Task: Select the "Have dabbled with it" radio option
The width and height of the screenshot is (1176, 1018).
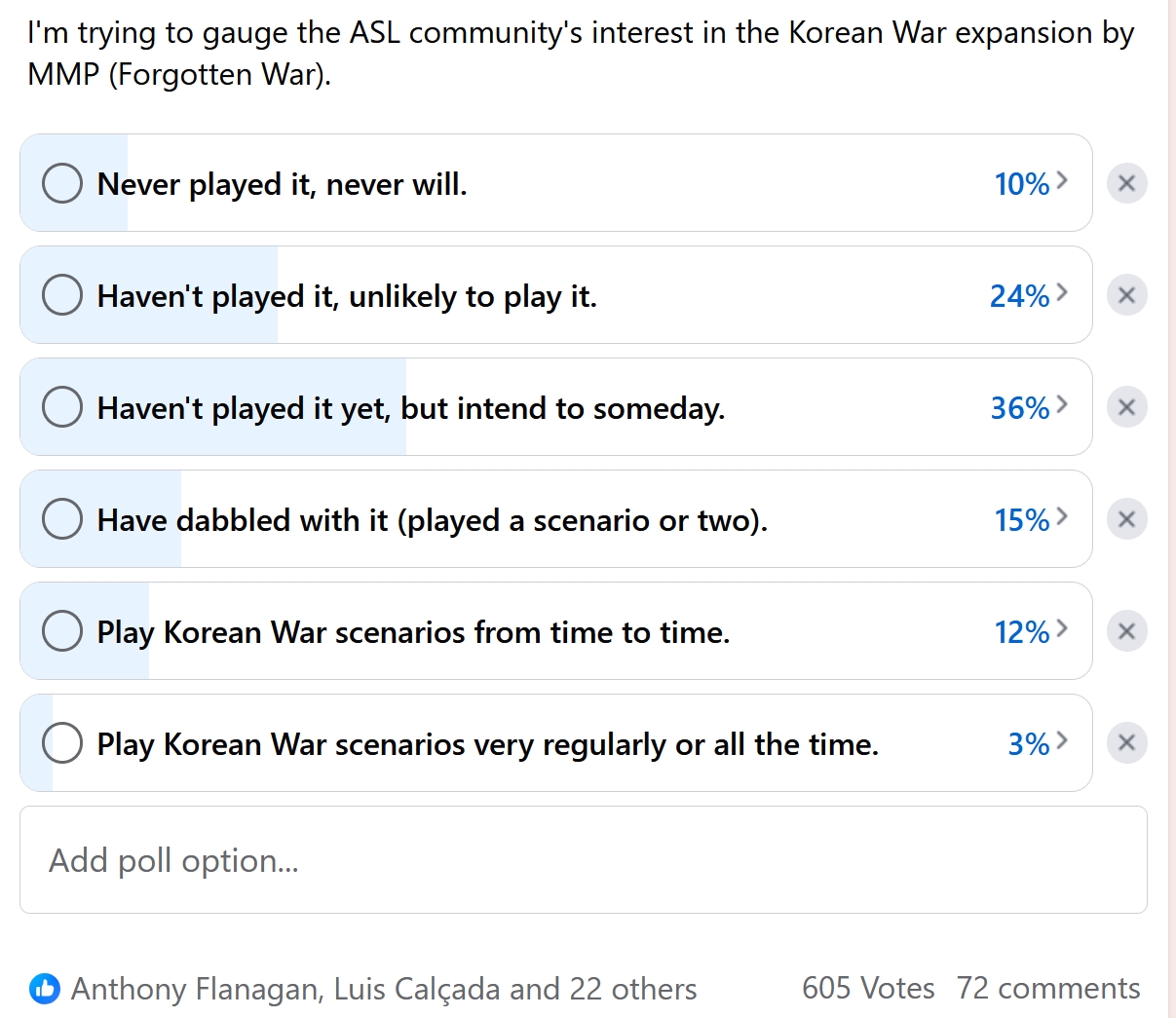Action: [62, 519]
